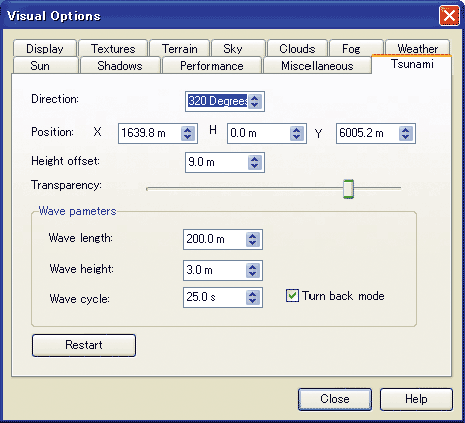Click into the Wave length value field
The height and width of the screenshot is (423, 465).
215,239
